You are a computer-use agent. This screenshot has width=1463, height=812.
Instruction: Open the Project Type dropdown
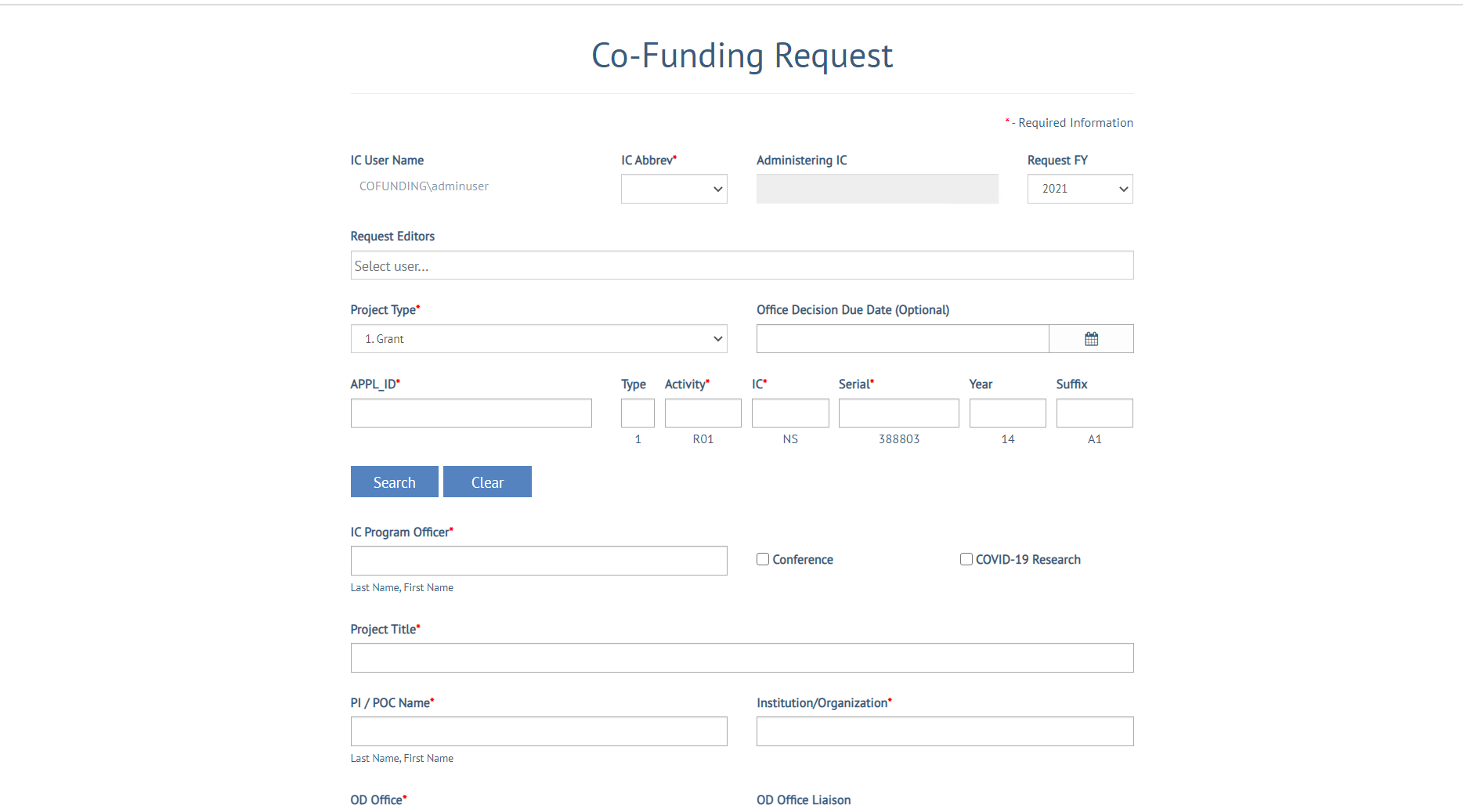(x=539, y=339)
